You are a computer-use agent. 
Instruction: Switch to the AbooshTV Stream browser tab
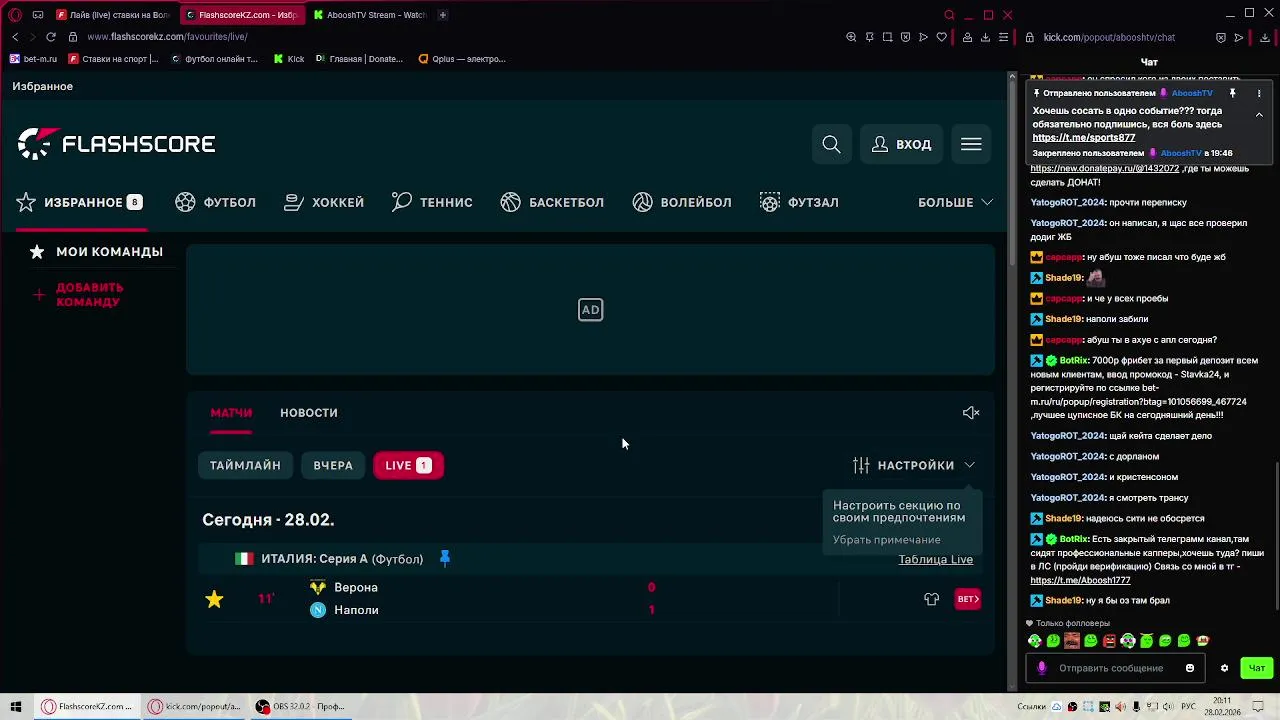coord(370,15)
